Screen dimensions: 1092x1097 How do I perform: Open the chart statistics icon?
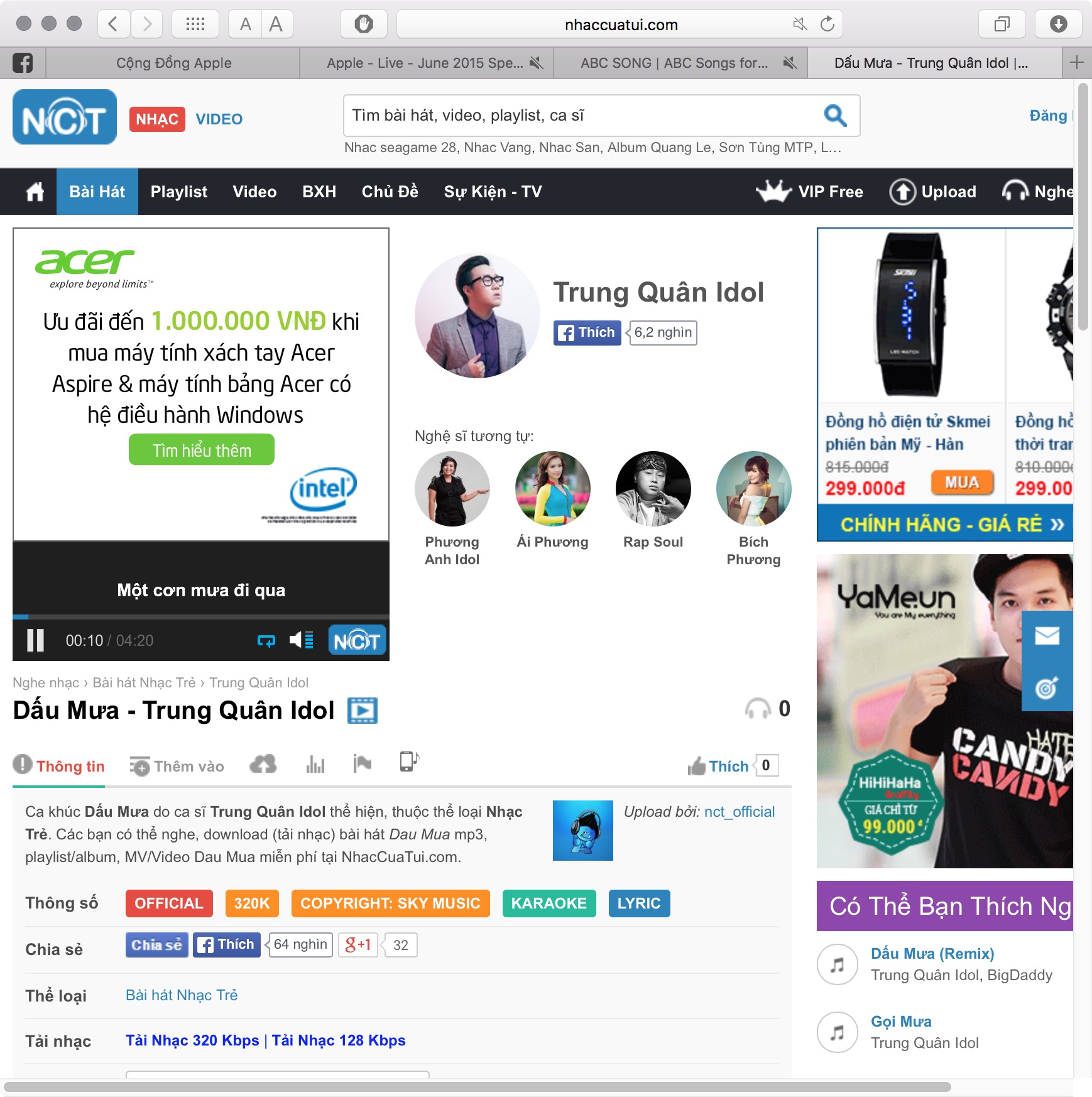coord(315,765)
